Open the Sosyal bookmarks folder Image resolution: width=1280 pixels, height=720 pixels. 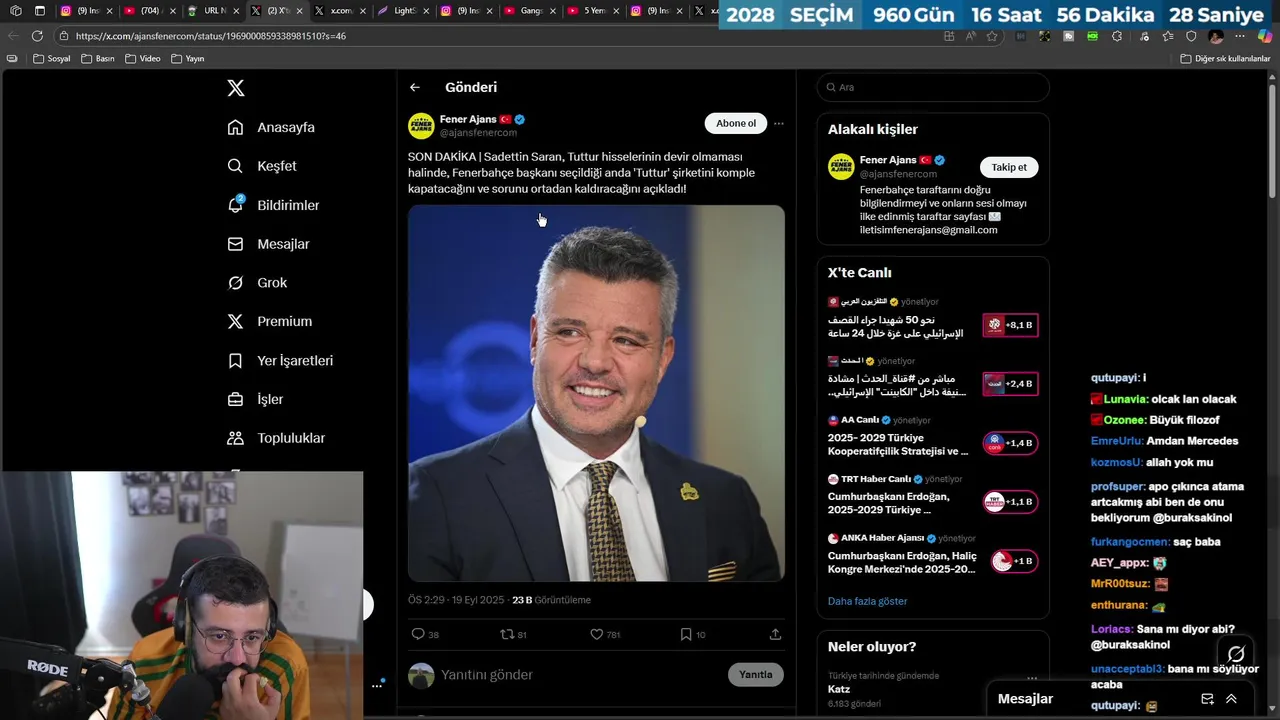coord(52,59)
